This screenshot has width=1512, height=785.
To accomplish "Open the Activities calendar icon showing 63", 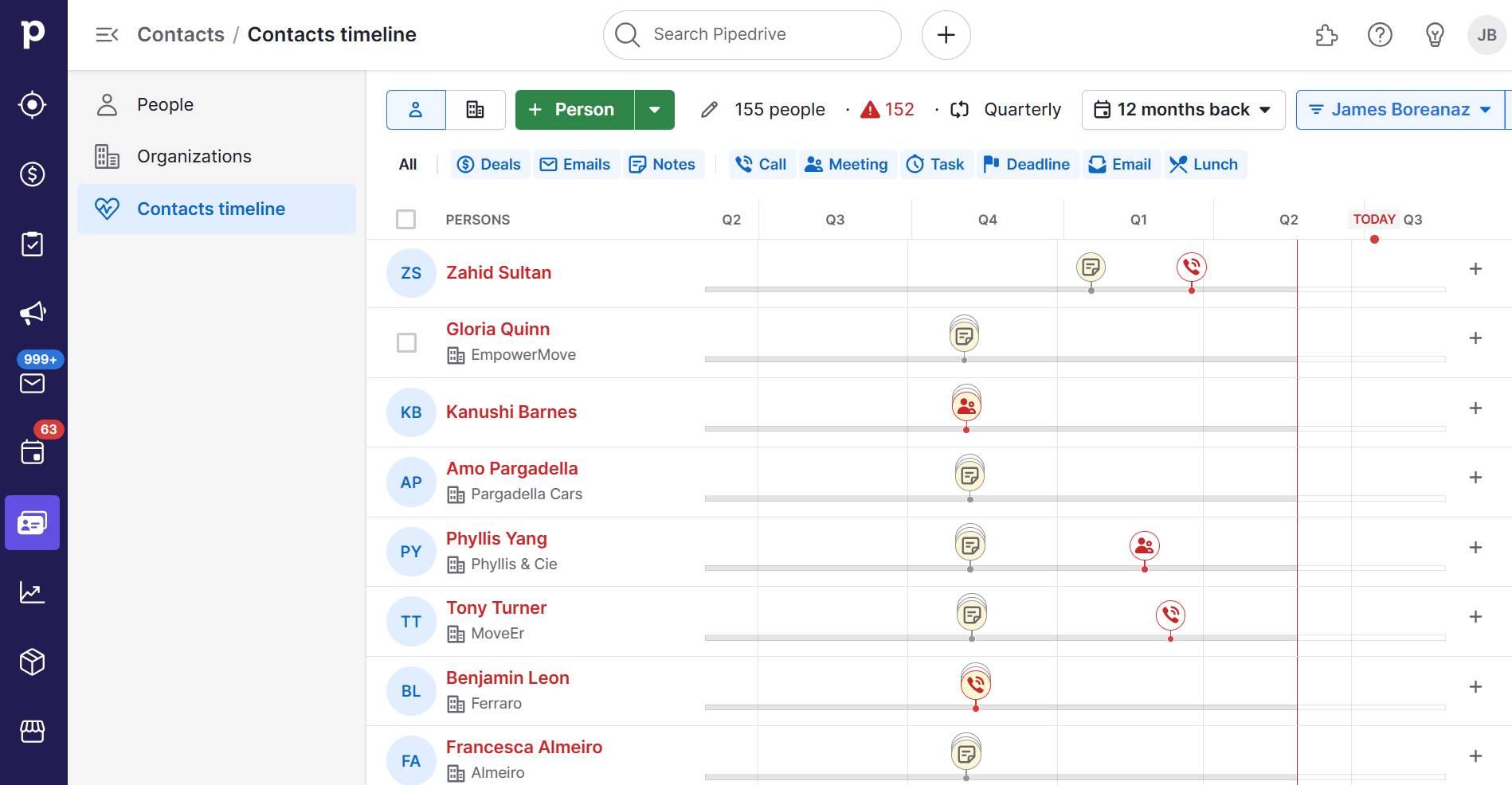I will pyautogui.click(x=32, y=452).
